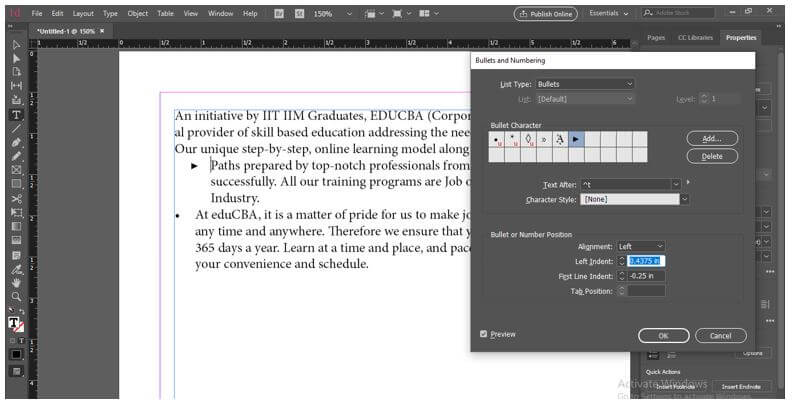Open the Alignment Left dropdown
795x410 pixels.
641,246
